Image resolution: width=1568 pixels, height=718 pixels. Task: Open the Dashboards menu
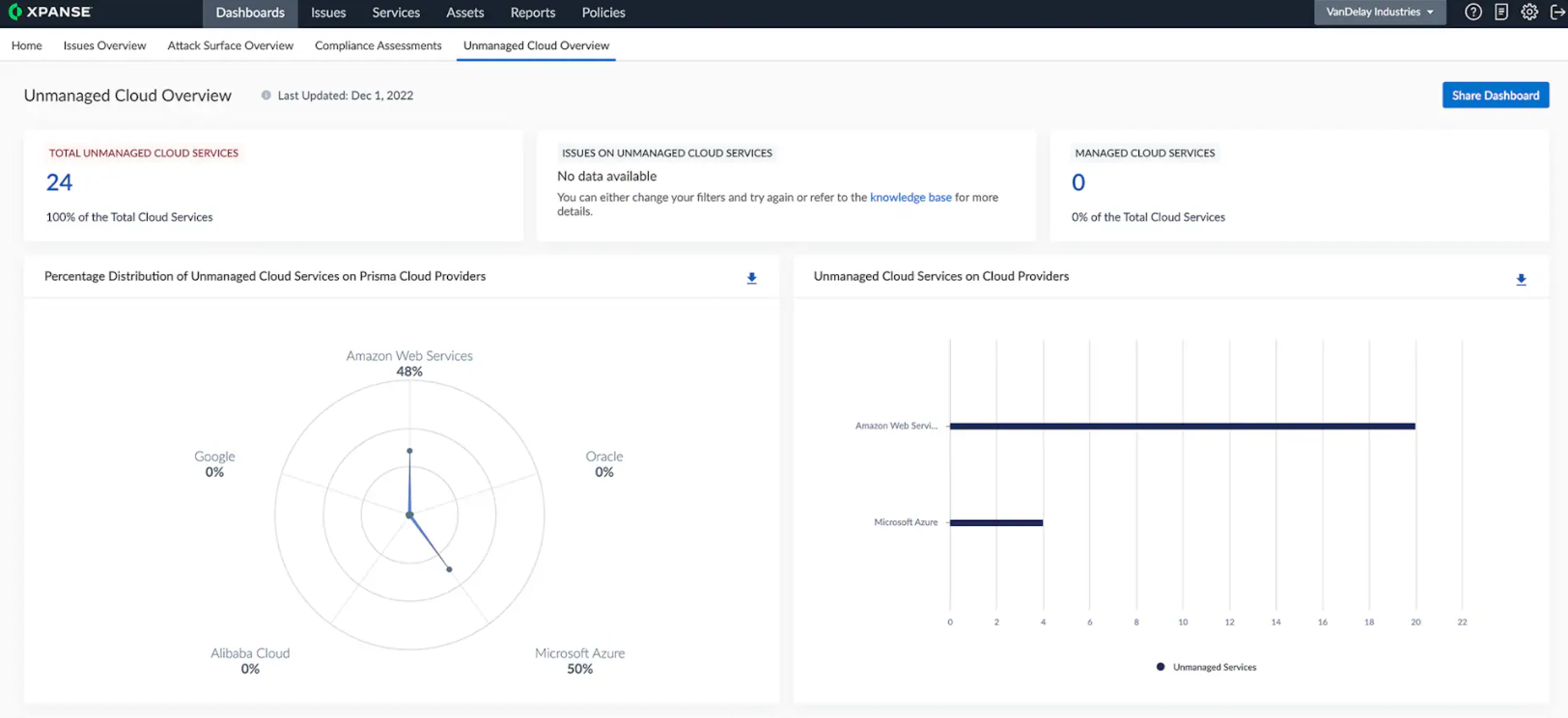tap(250, 13)
